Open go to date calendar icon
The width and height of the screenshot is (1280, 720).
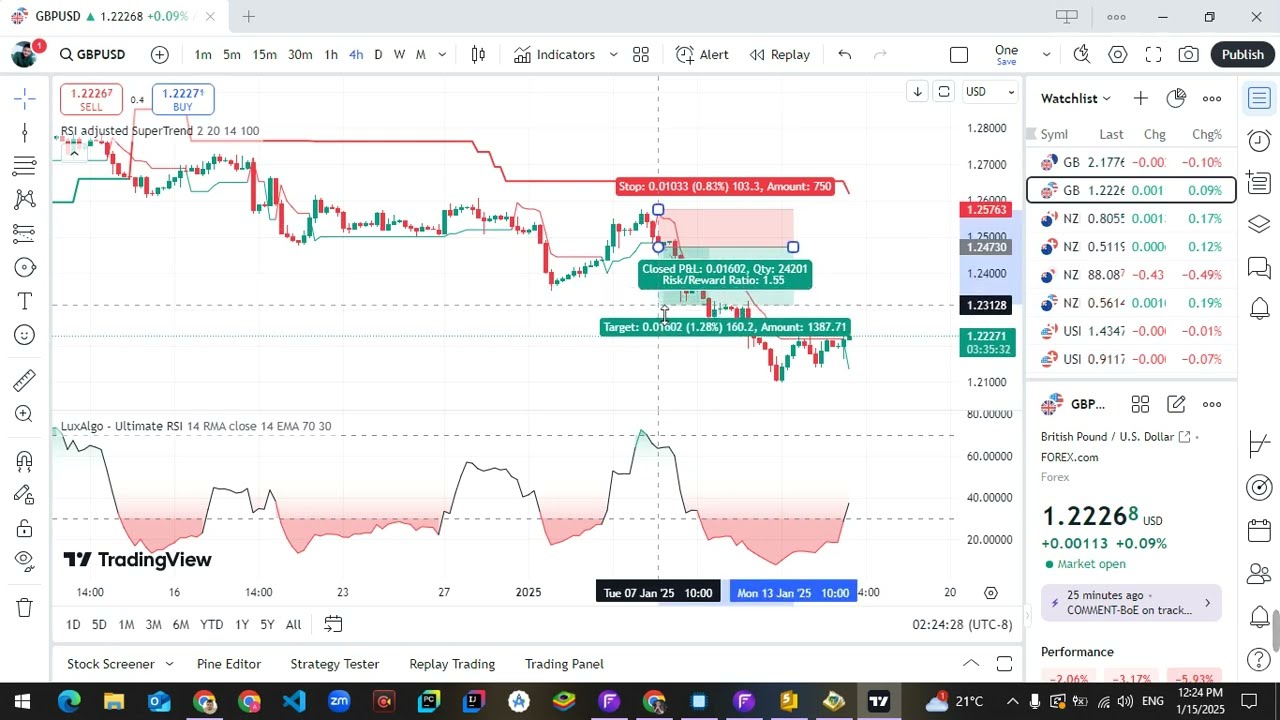(333, 624)
